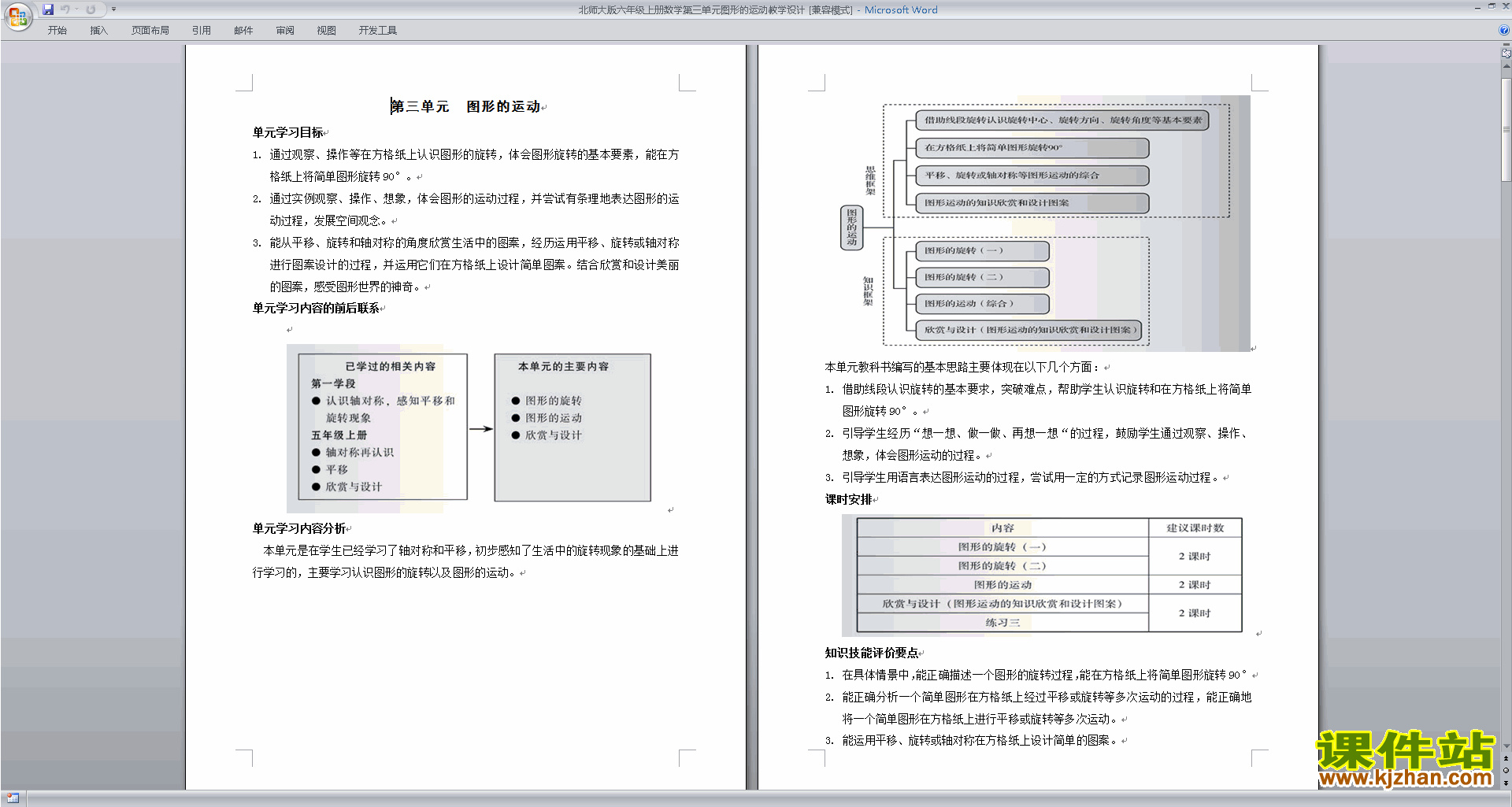Screen dimensions: 1512x807
Task: Open the undo history dropdown arrow
Action: (x=77, y=9)
